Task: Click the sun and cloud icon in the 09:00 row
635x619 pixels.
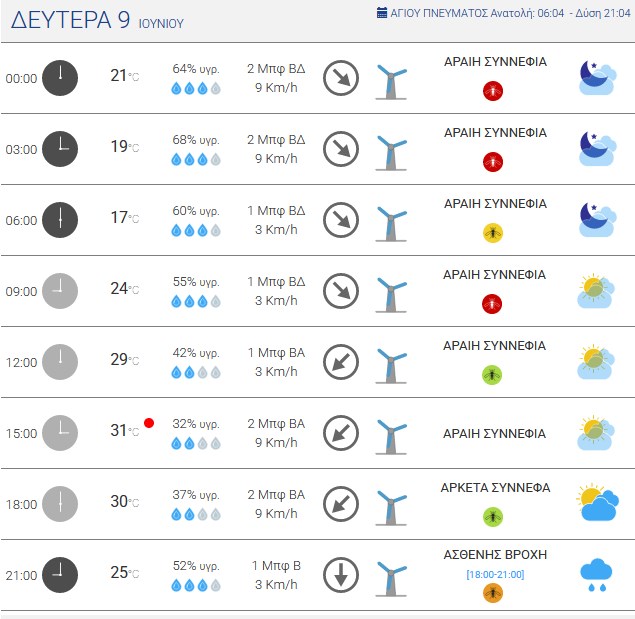Action: pos(595,291)
